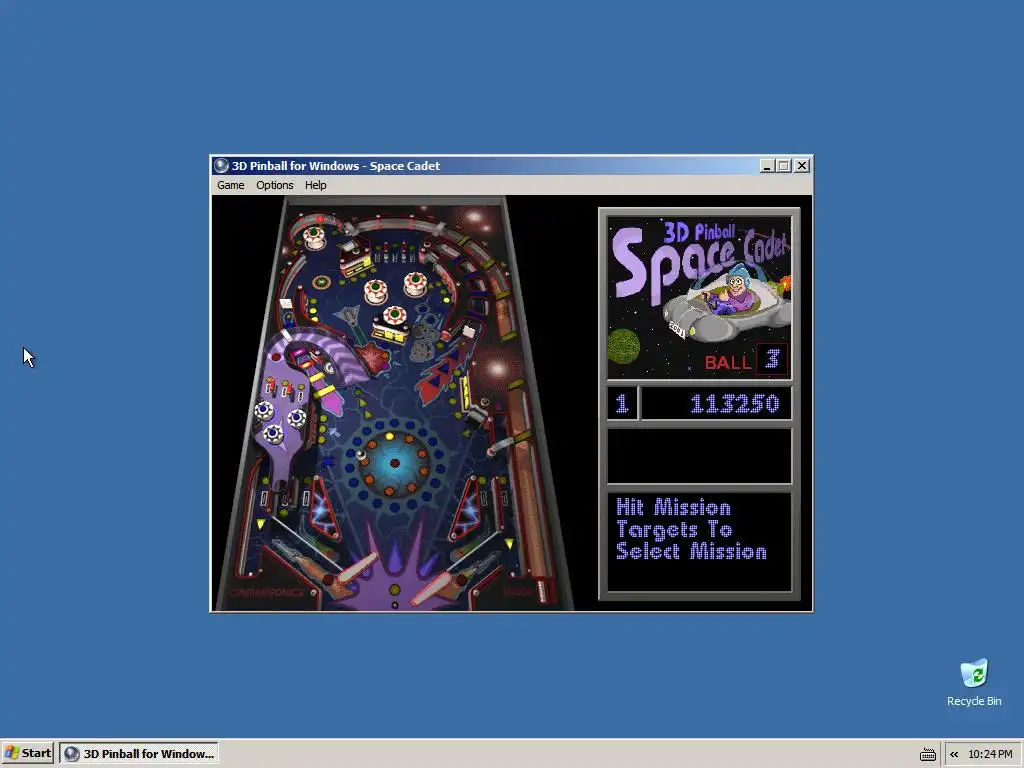
Task: Click the 'Hit Mission Targets' message text
Action: 691,530
